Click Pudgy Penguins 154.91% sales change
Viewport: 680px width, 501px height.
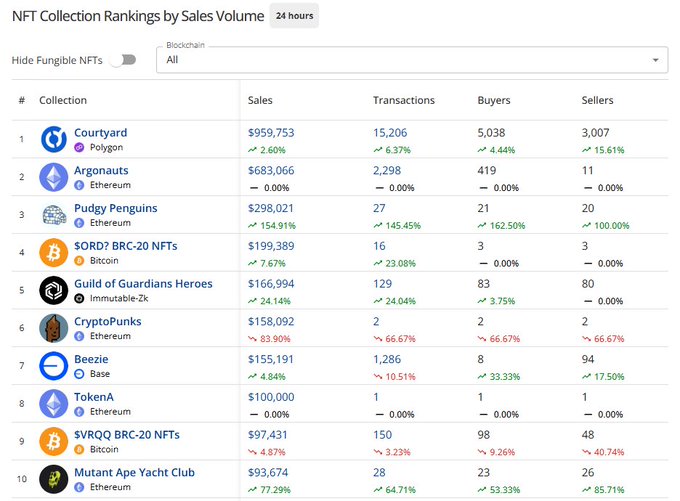pos(272,226)
